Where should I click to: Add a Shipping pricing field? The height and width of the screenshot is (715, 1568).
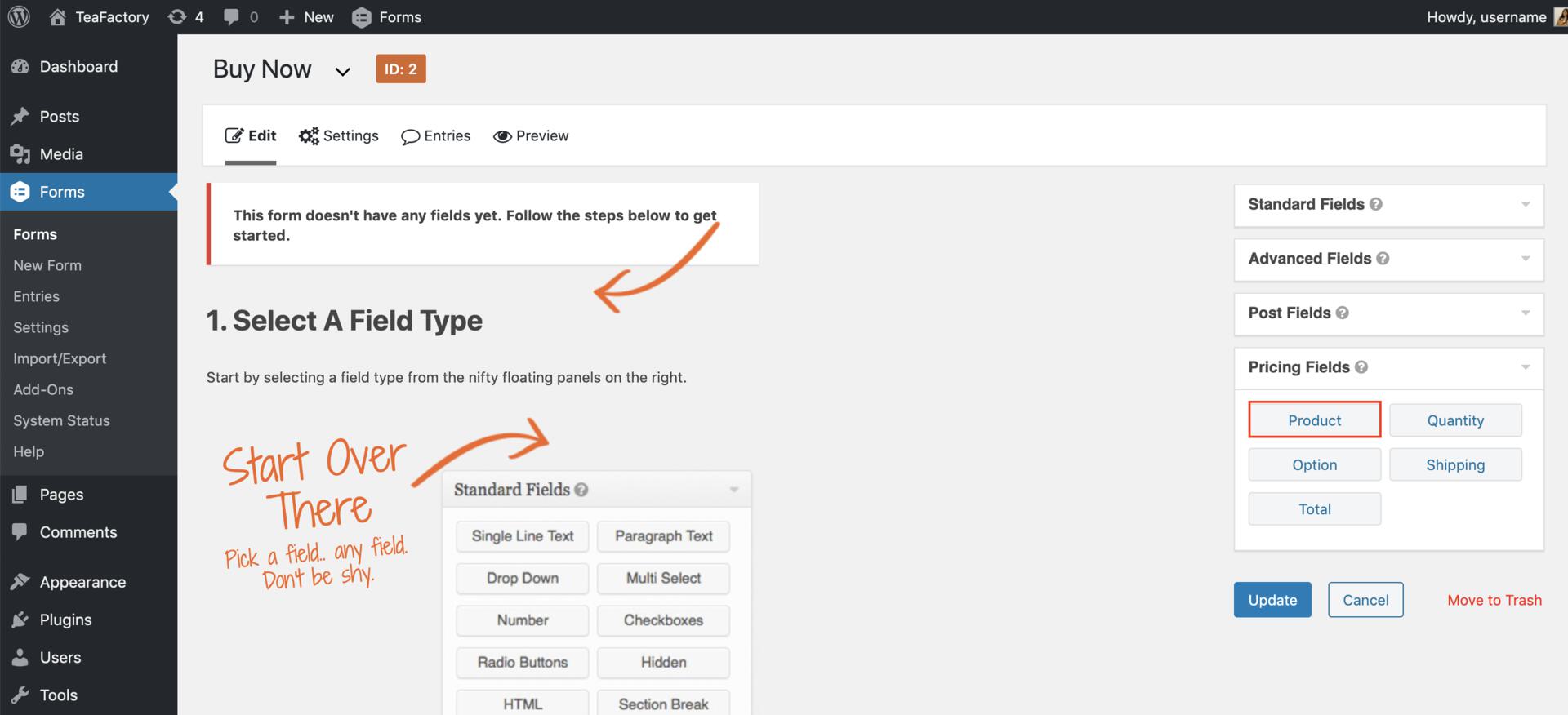coord(1455,464)
